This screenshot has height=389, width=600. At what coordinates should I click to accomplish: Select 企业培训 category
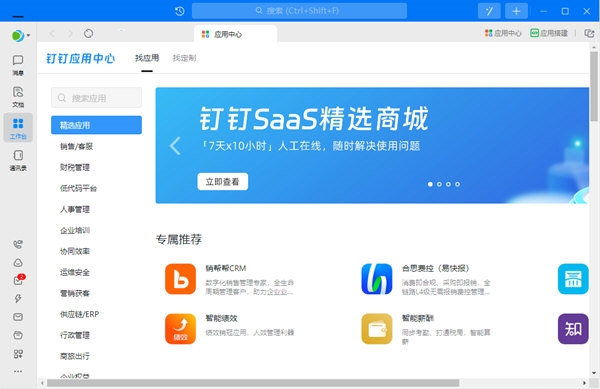[75, 230]
